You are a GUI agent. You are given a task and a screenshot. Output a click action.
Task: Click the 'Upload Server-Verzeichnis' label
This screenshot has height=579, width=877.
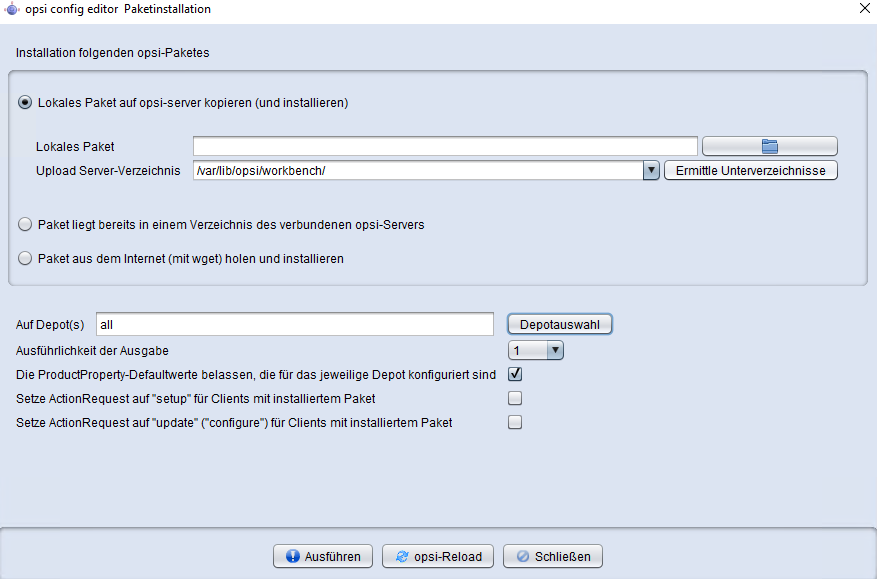(108, 171)
